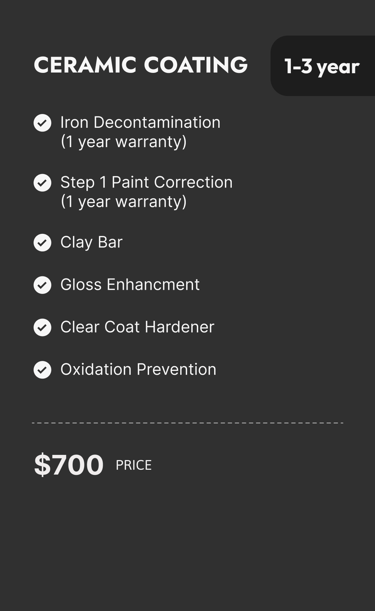Click the CERAMIC COATING heading
The width and height of the screenshot is (375, 611).
tap(141, 65)
